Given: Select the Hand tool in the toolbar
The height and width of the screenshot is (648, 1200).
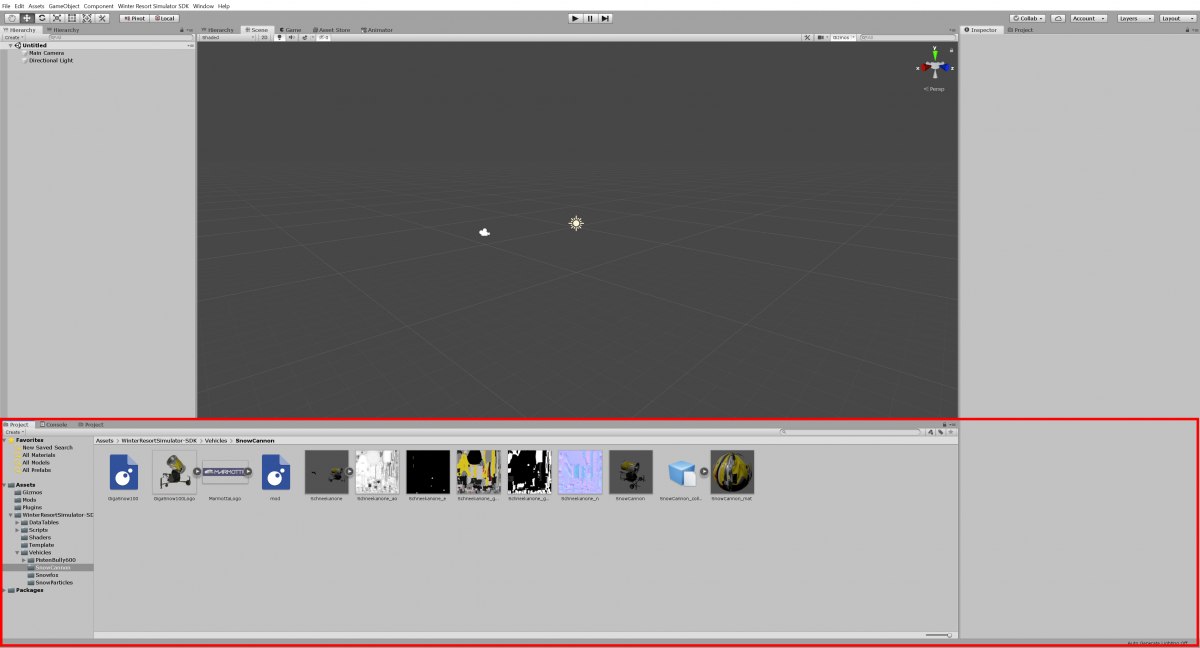Looking at the screenshot, I should (x=11, y=18).
